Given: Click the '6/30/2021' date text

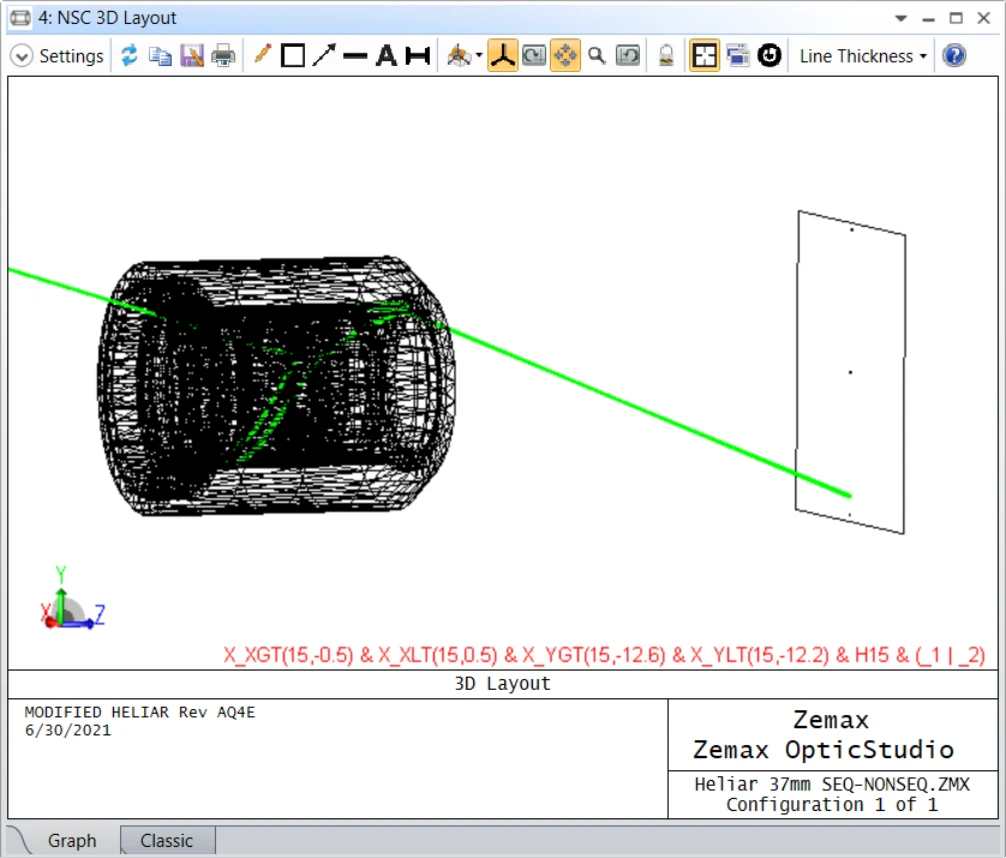Looking at the screenshot, I should [x=67, y=730].
